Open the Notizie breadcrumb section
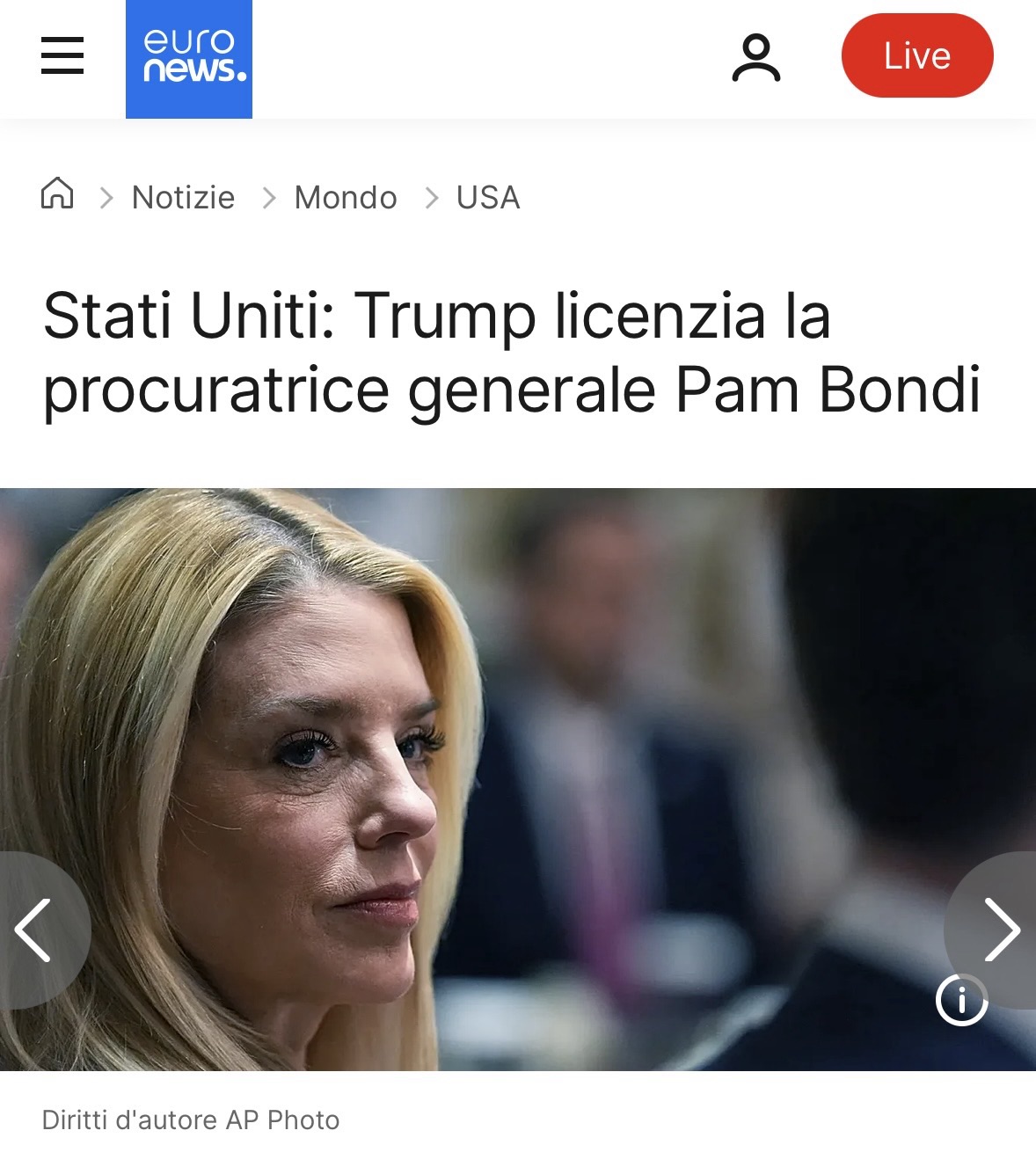The image size is (1036, 1167). (x=183, y=197)
